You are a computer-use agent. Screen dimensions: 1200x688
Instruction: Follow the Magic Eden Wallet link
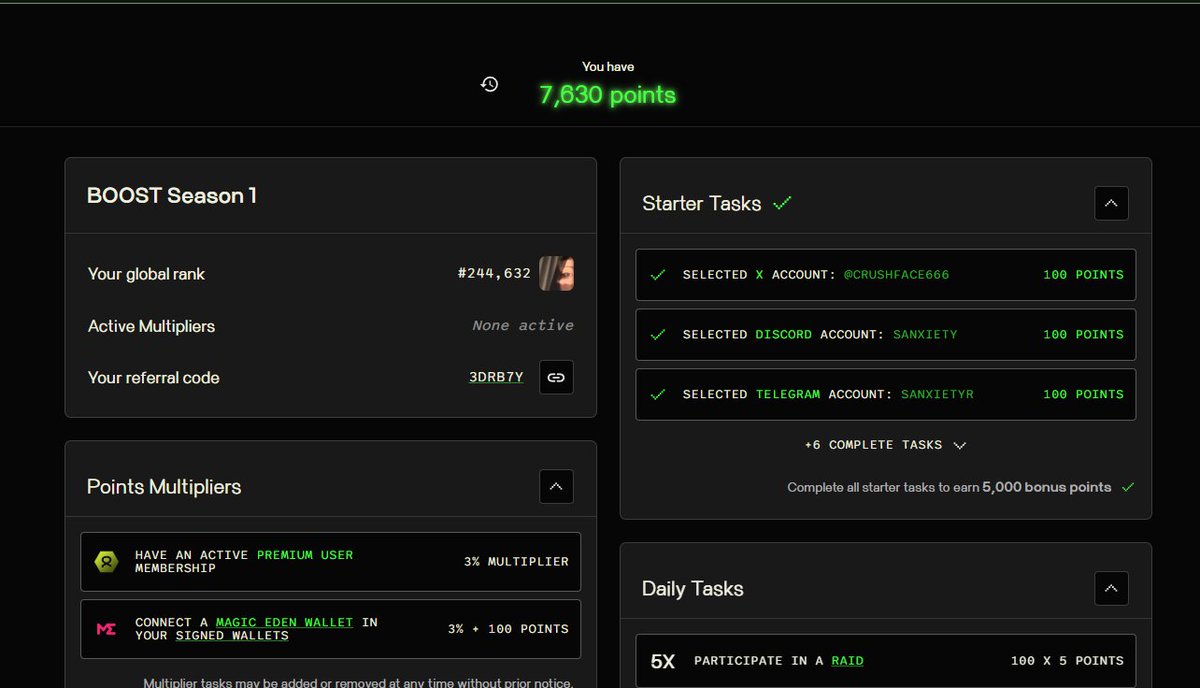[x=284, y=622]
